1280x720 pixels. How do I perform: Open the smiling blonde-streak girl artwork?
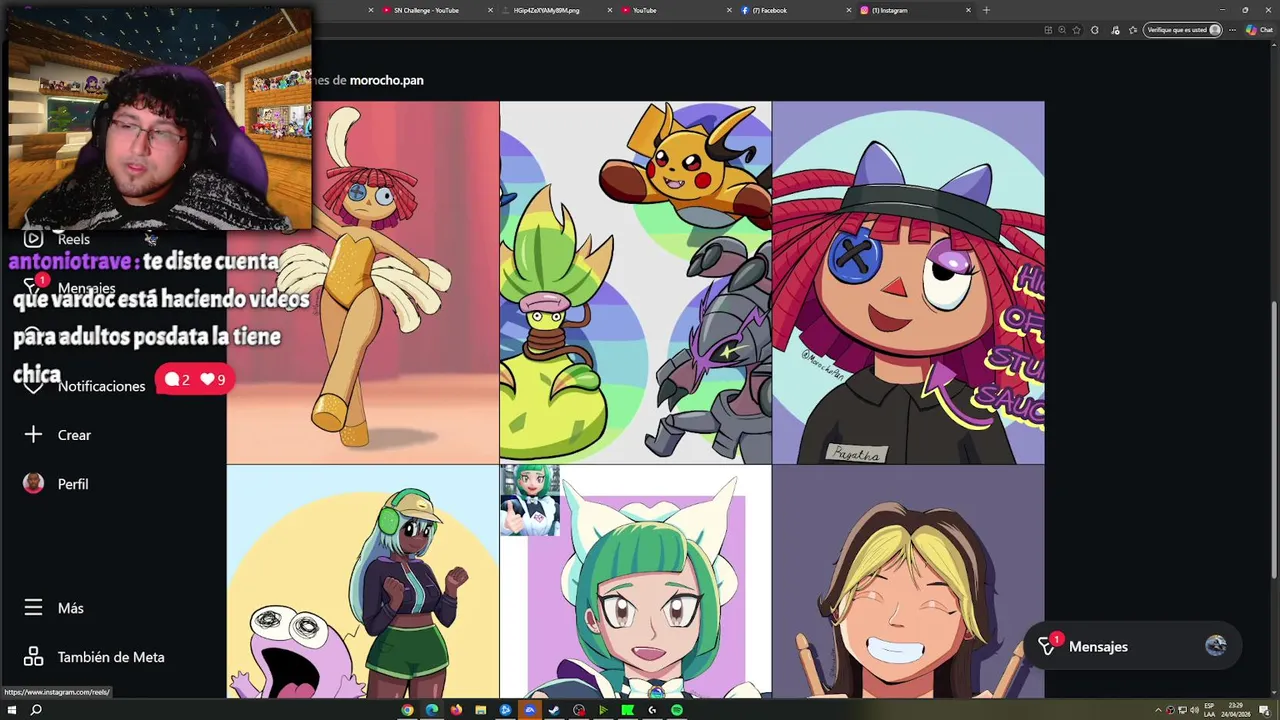click(908, 581)
